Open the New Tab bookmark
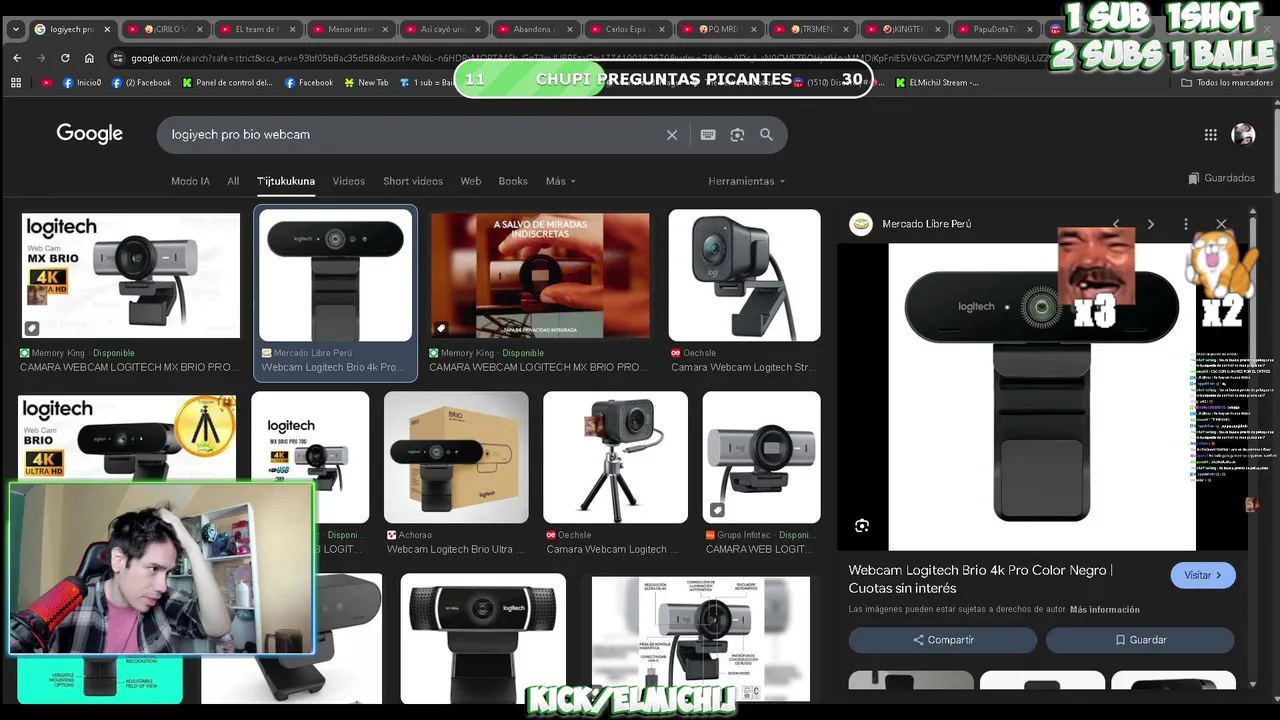The image size is (1280, 720). point(366,83)
